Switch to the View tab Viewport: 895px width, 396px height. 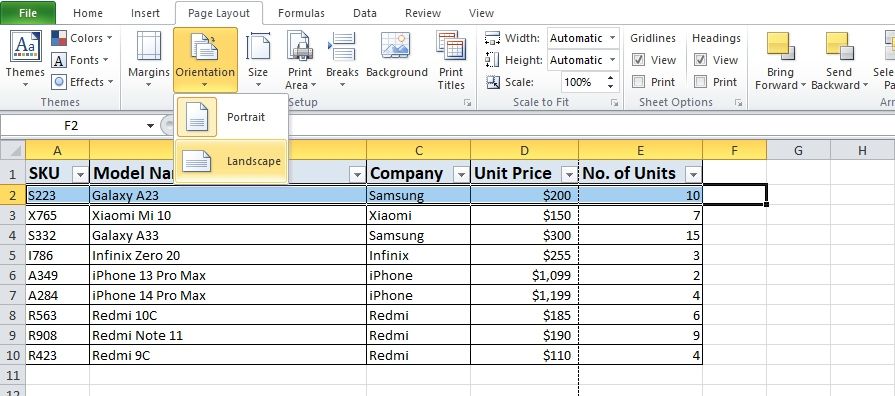(x=481, y=13)
